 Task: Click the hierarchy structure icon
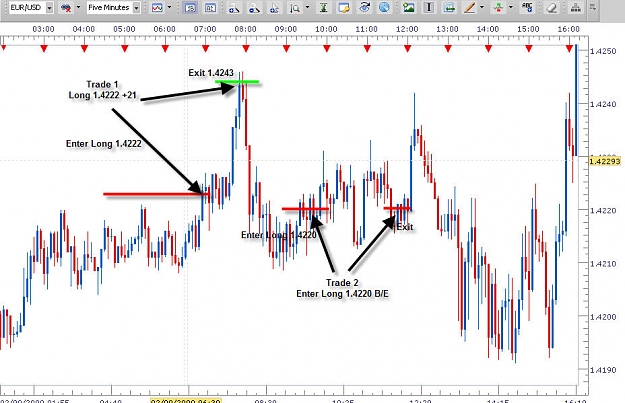click(576, 7)
